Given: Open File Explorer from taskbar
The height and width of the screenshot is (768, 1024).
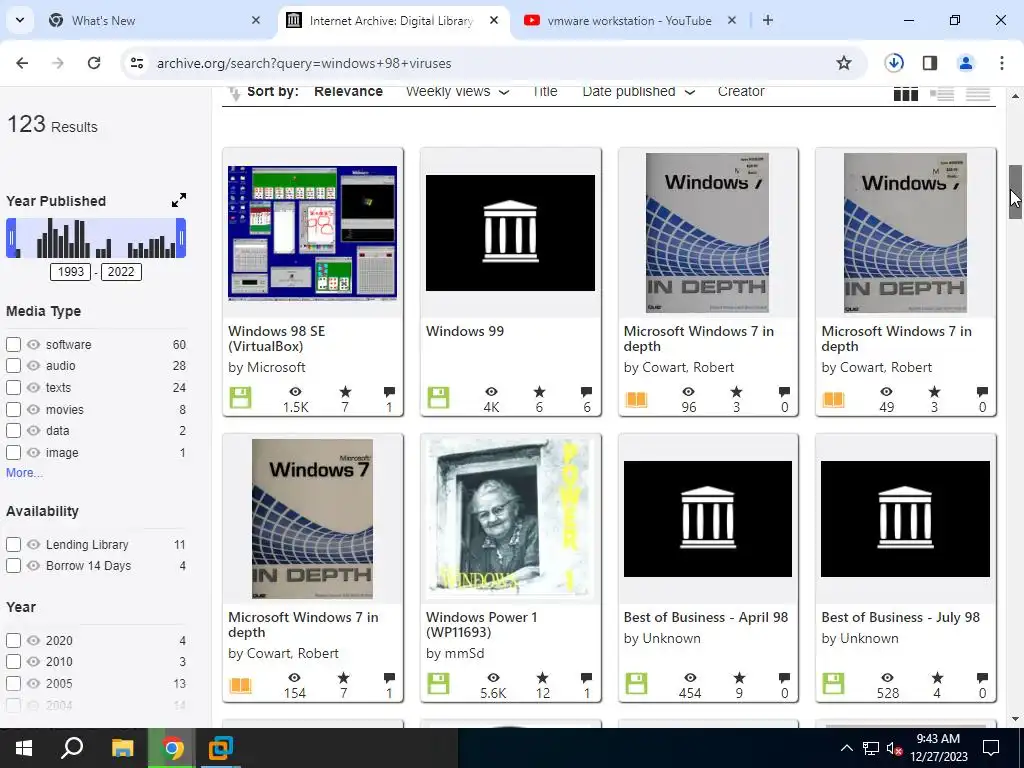Looking at the screenshot, I should (x=122, y=748).
